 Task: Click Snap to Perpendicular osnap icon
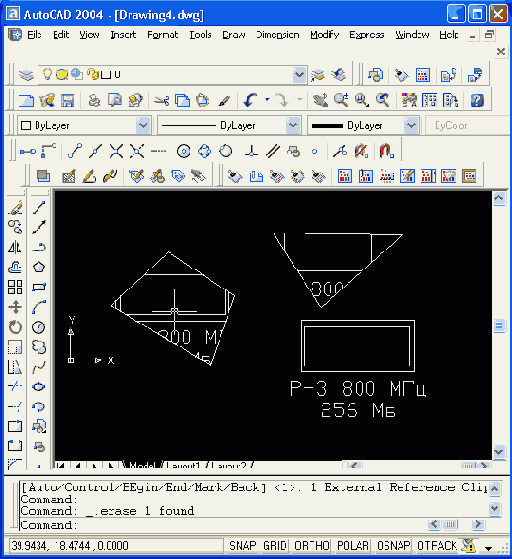pos(251,151)
